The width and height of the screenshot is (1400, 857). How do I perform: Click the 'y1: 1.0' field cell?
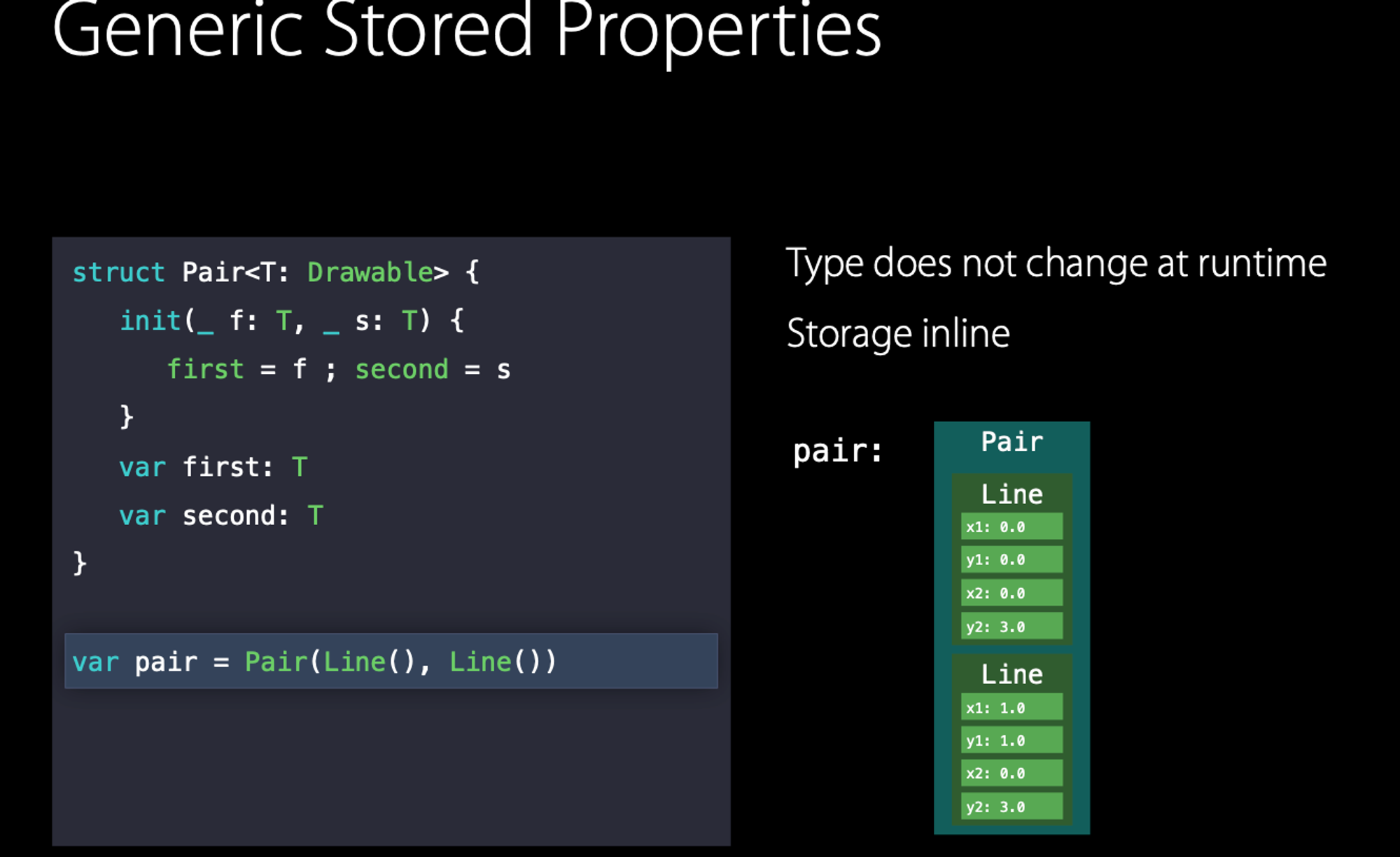pos(1011,740)
